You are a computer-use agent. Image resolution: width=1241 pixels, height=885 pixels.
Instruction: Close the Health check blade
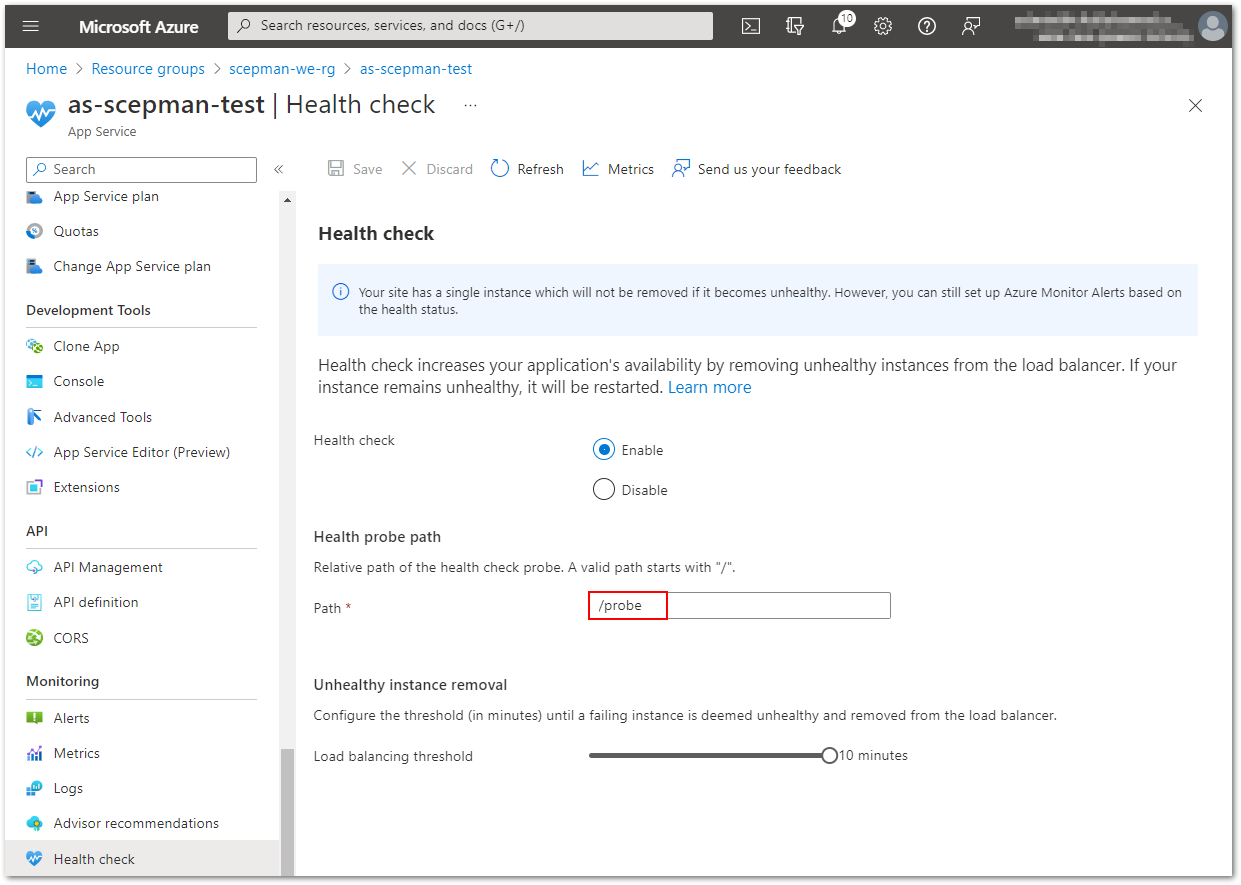coord(1195,105)
